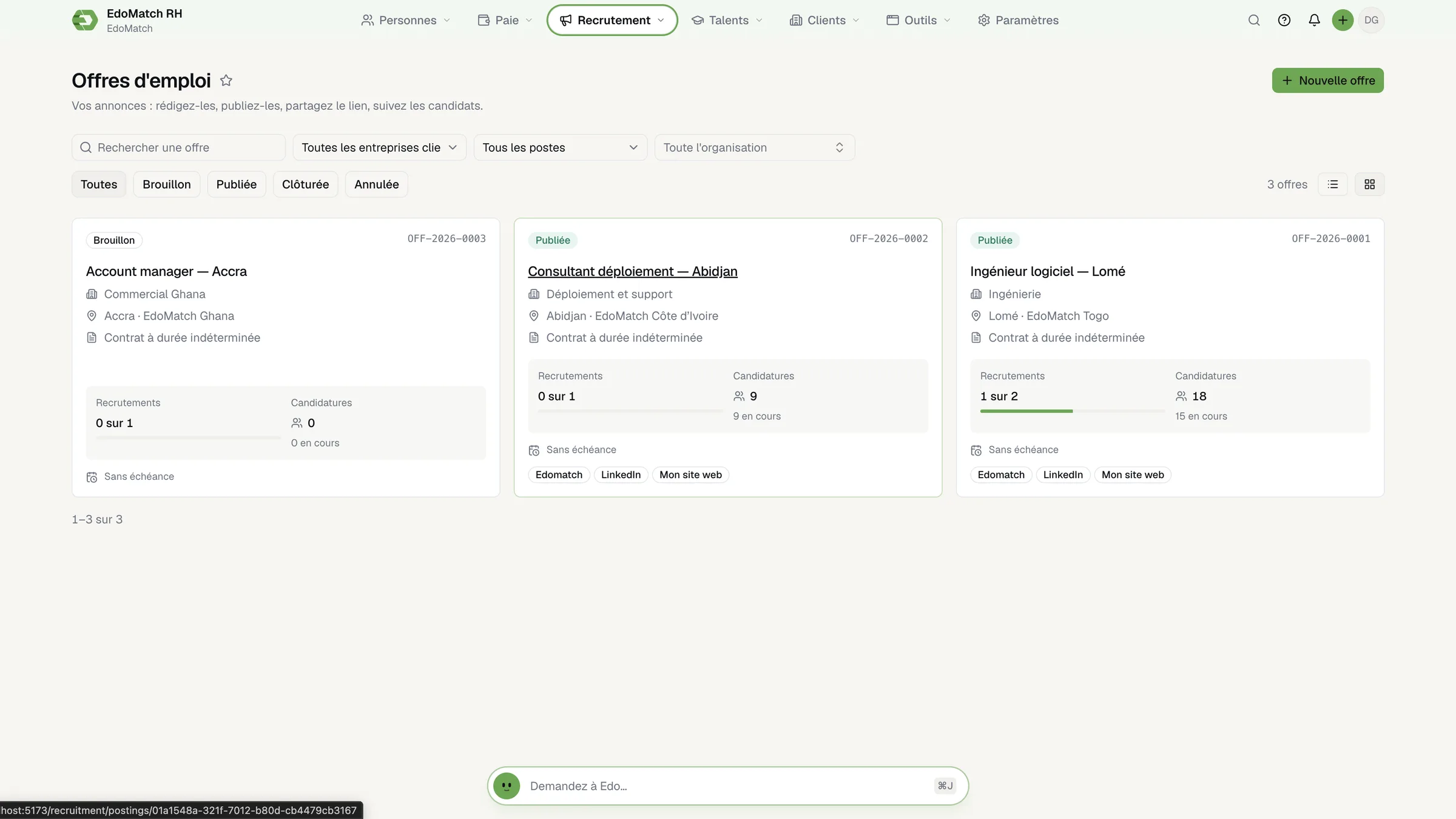
Task: Click Edomatch tag on Lomé card
Action: (1001, 475)
